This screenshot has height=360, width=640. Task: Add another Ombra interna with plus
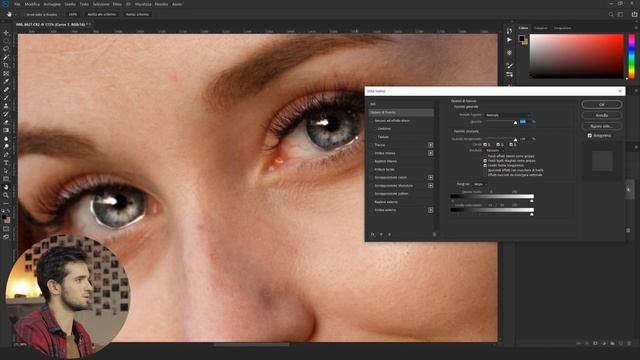431,153
